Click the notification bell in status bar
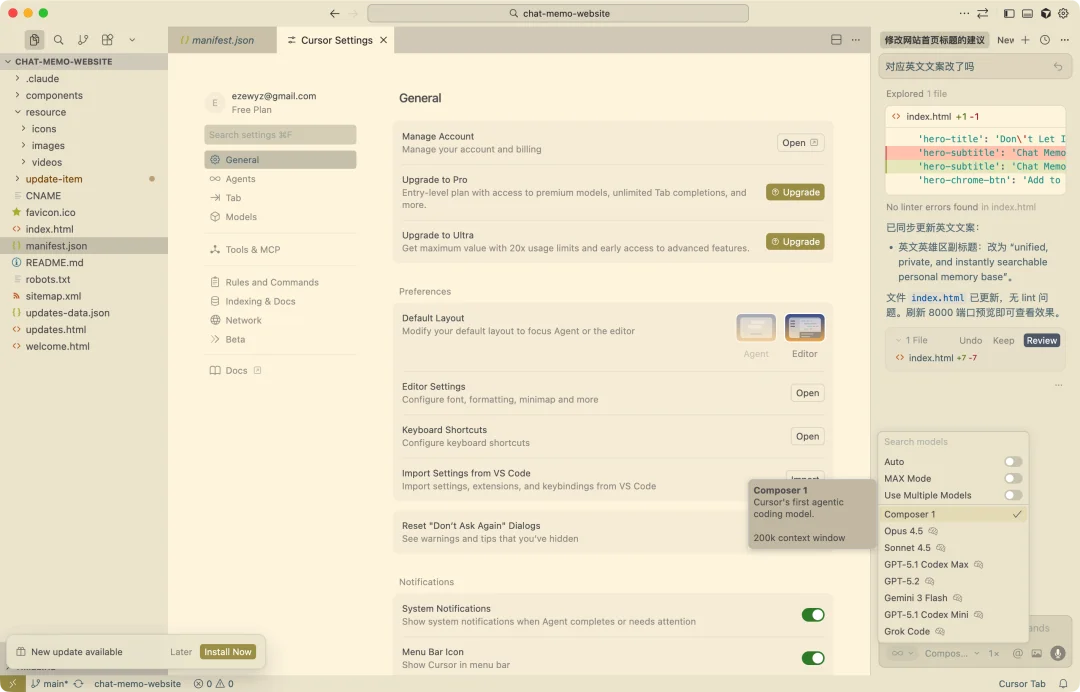 [x=1063, y=684]
